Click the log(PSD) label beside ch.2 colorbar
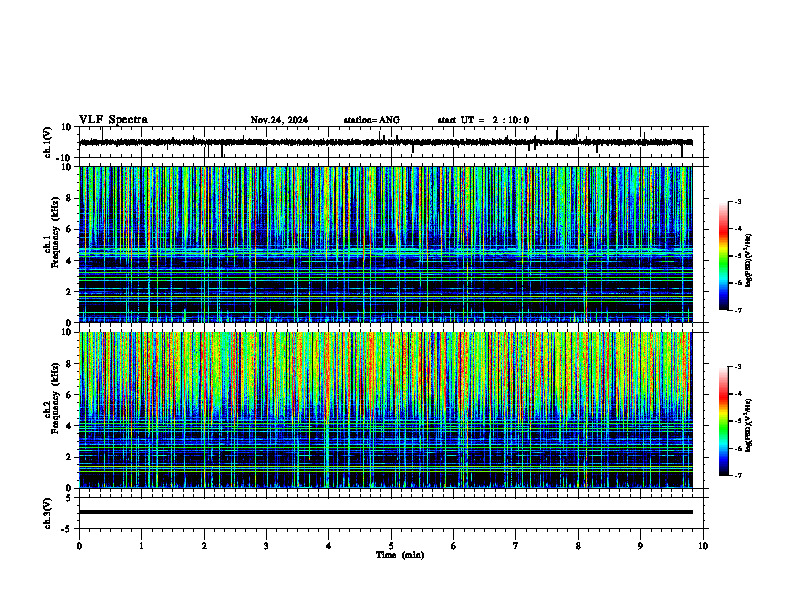This screenshot has width=792, height=612. coord(748,425)
